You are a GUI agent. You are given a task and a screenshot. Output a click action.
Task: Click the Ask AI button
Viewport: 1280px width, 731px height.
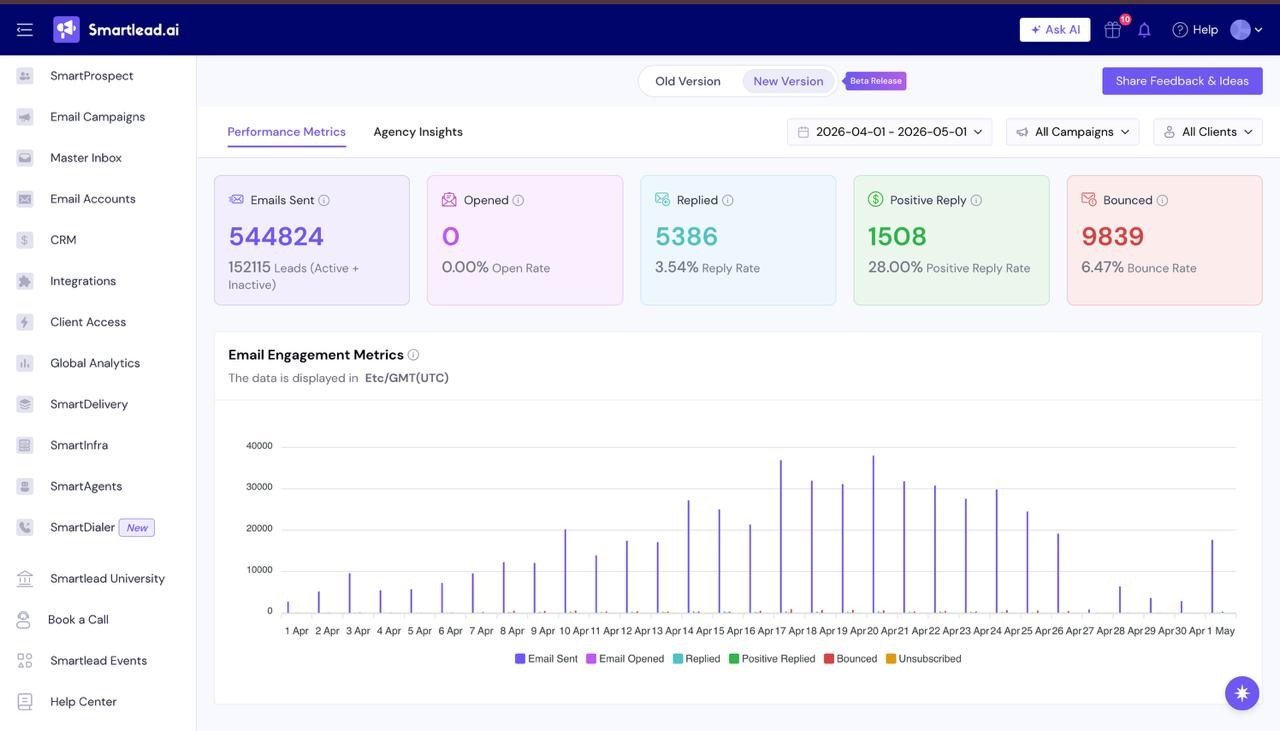1055,30
